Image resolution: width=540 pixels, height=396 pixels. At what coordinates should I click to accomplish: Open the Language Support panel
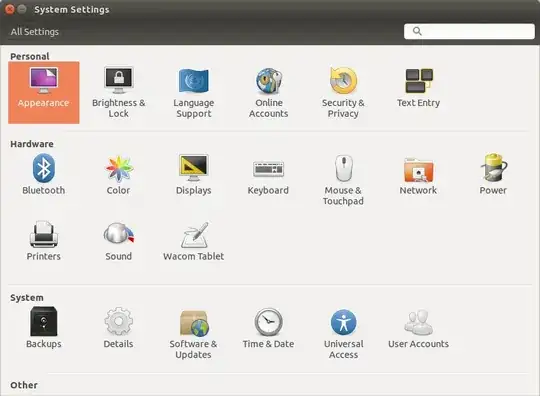194,92
